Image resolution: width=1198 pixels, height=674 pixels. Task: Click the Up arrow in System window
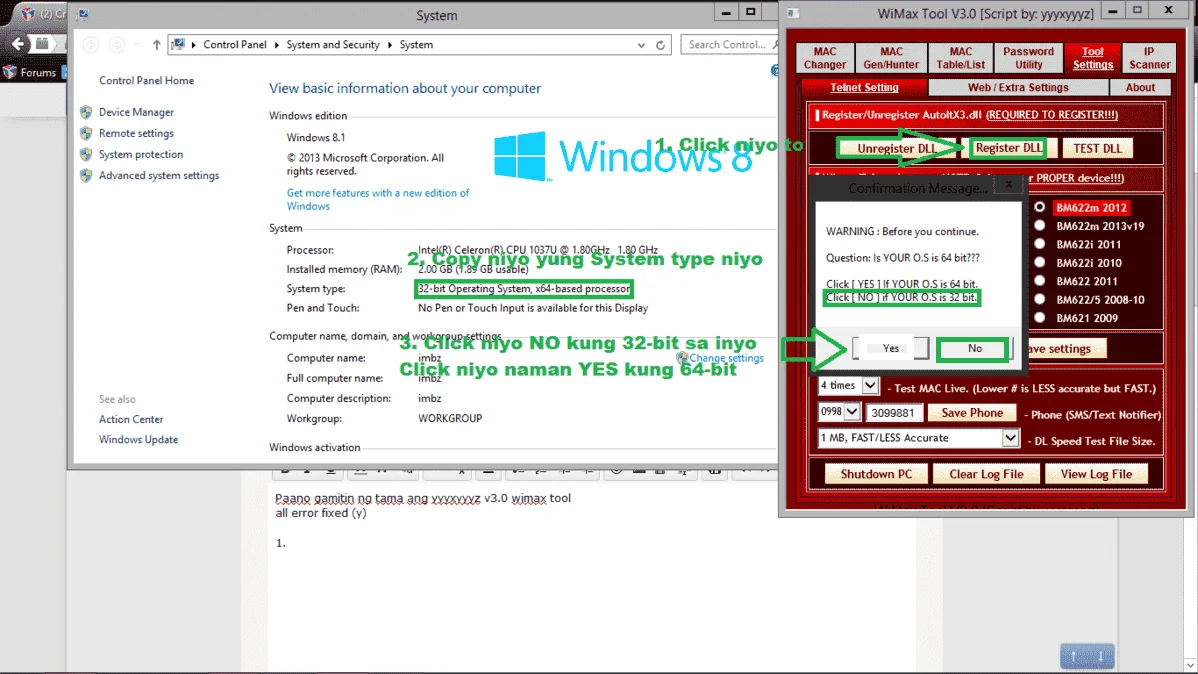pos(157,45)
